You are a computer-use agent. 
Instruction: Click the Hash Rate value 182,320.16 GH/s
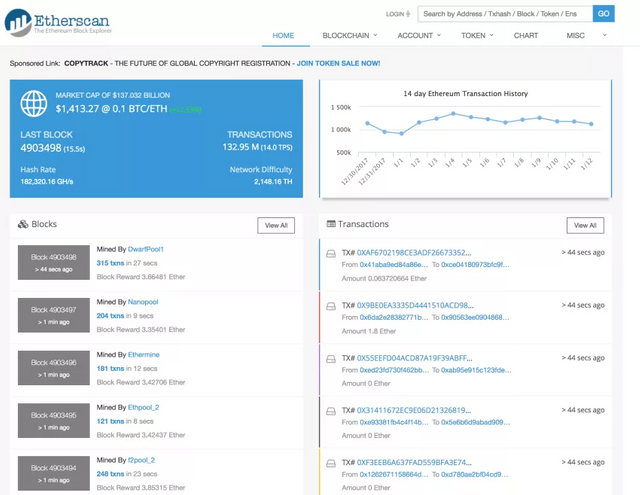coord(47,182)
